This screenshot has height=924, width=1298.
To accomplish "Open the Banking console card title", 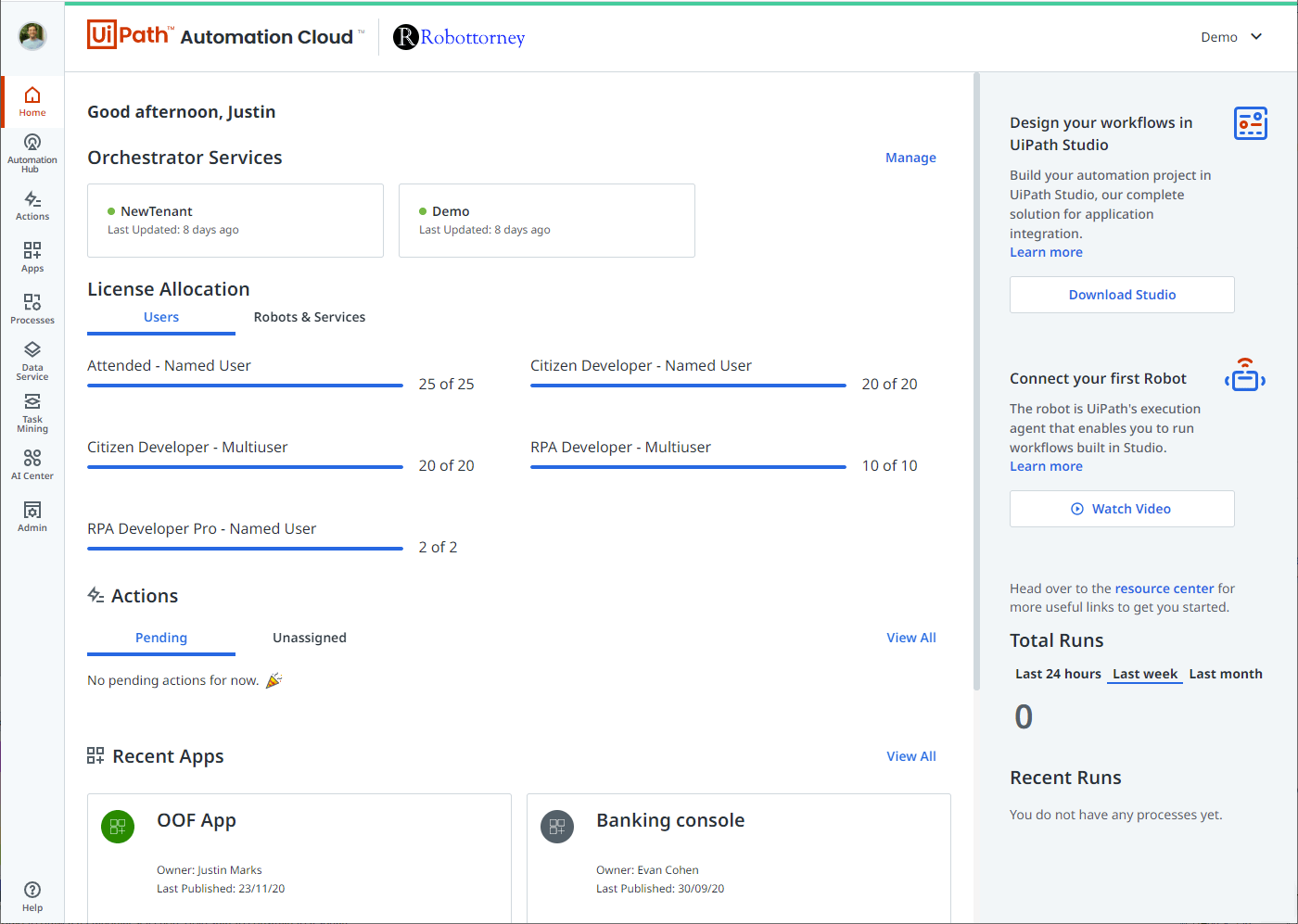I will 670,820.
